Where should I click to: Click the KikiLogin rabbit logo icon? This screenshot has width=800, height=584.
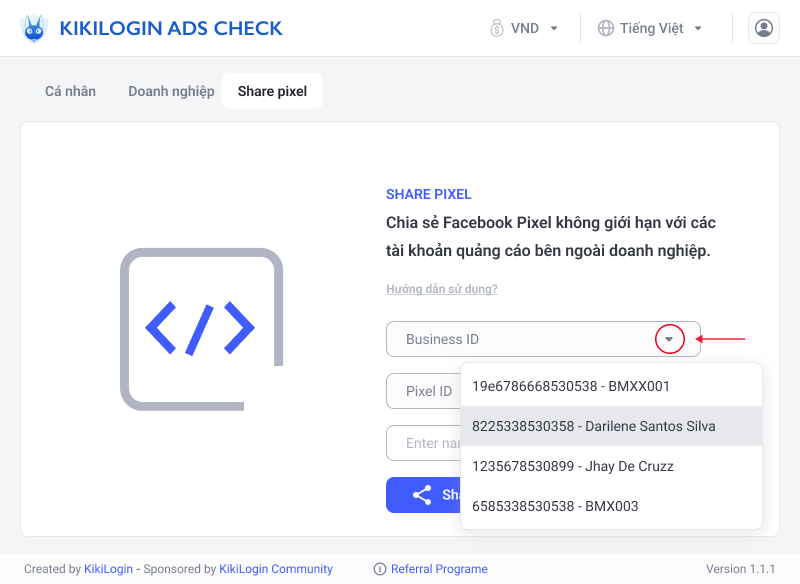34,28
